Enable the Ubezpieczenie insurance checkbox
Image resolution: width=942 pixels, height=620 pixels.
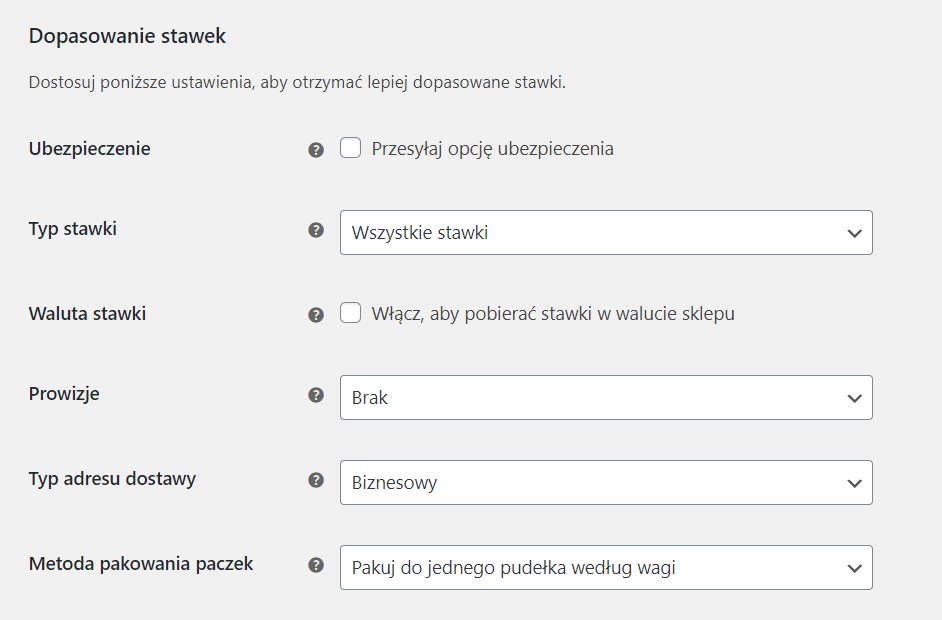pos(350,148)
